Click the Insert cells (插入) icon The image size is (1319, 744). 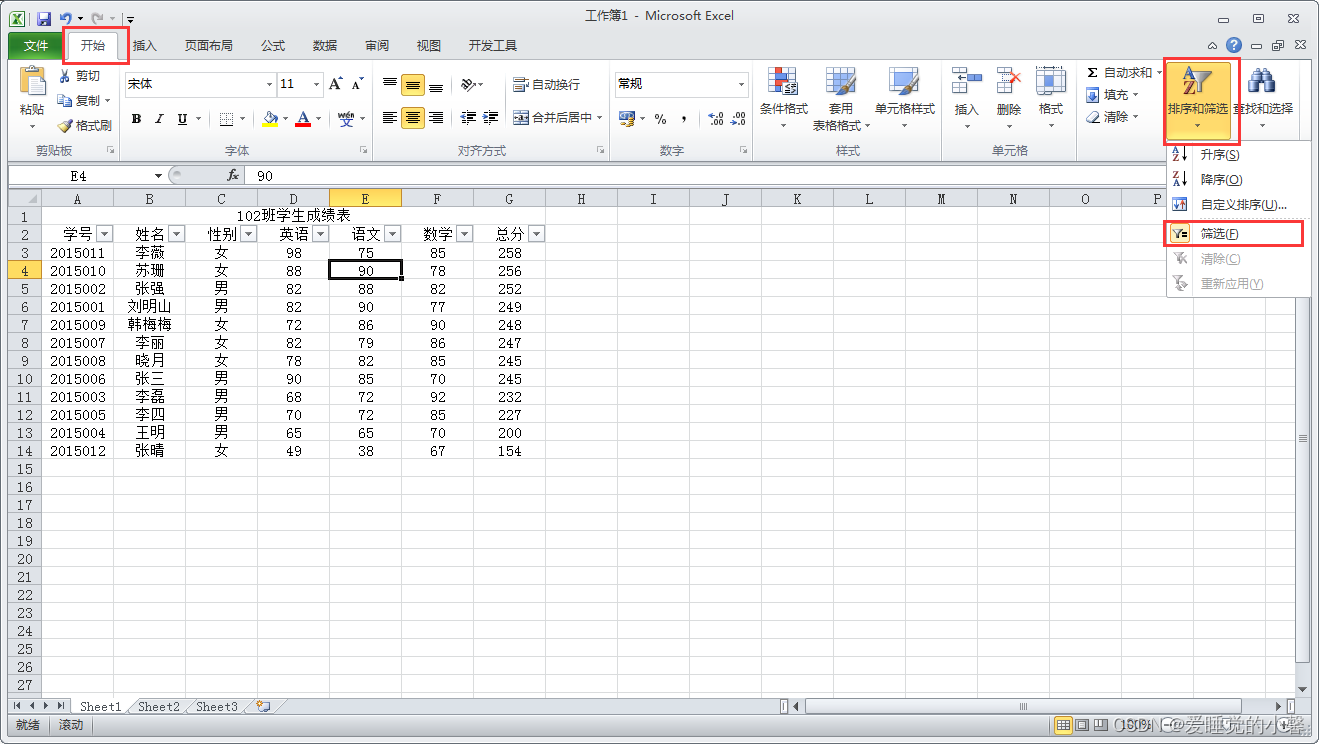966,81
